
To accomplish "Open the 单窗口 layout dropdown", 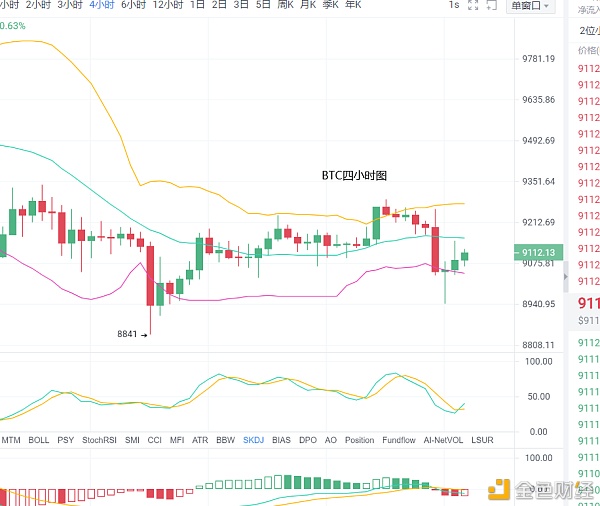I will pyautogui.click(x=530, y=6).
